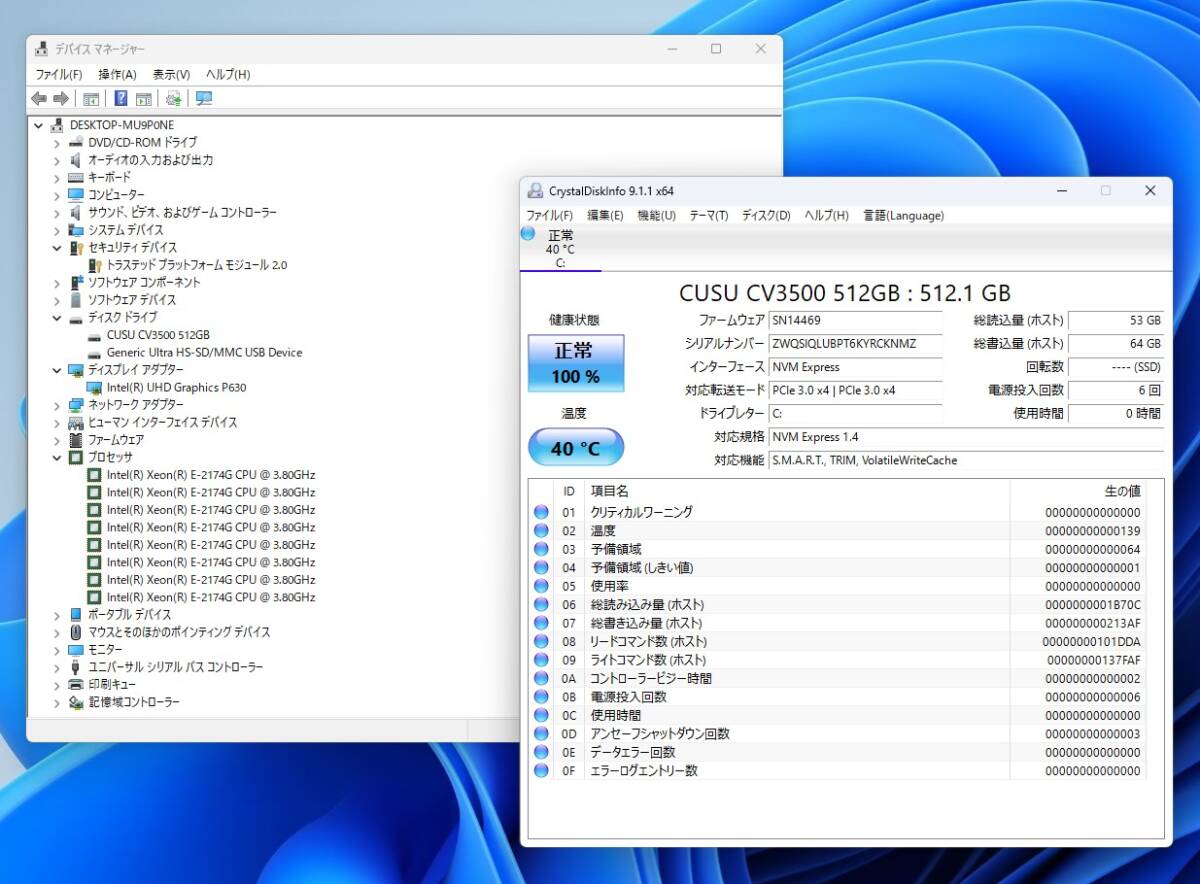This screenshot has width=1200, height=884.
Task: Click the 印刷キュー printer category icon
Action: click(76, 685)
